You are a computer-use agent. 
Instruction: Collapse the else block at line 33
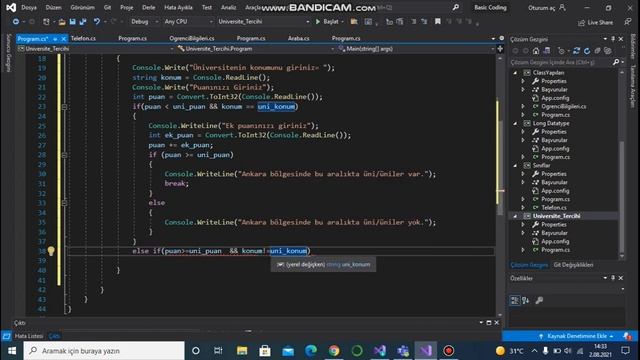[64, 203]
